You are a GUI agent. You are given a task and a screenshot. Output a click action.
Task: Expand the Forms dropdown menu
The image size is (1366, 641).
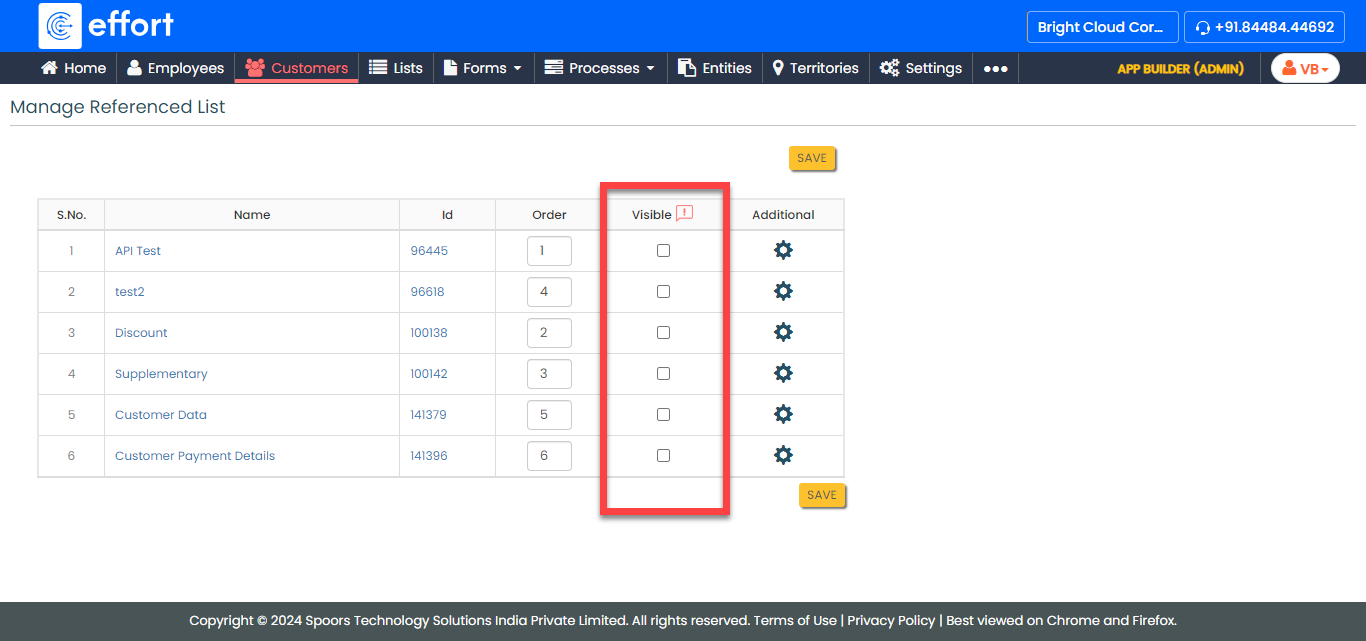tap(483, 68)
